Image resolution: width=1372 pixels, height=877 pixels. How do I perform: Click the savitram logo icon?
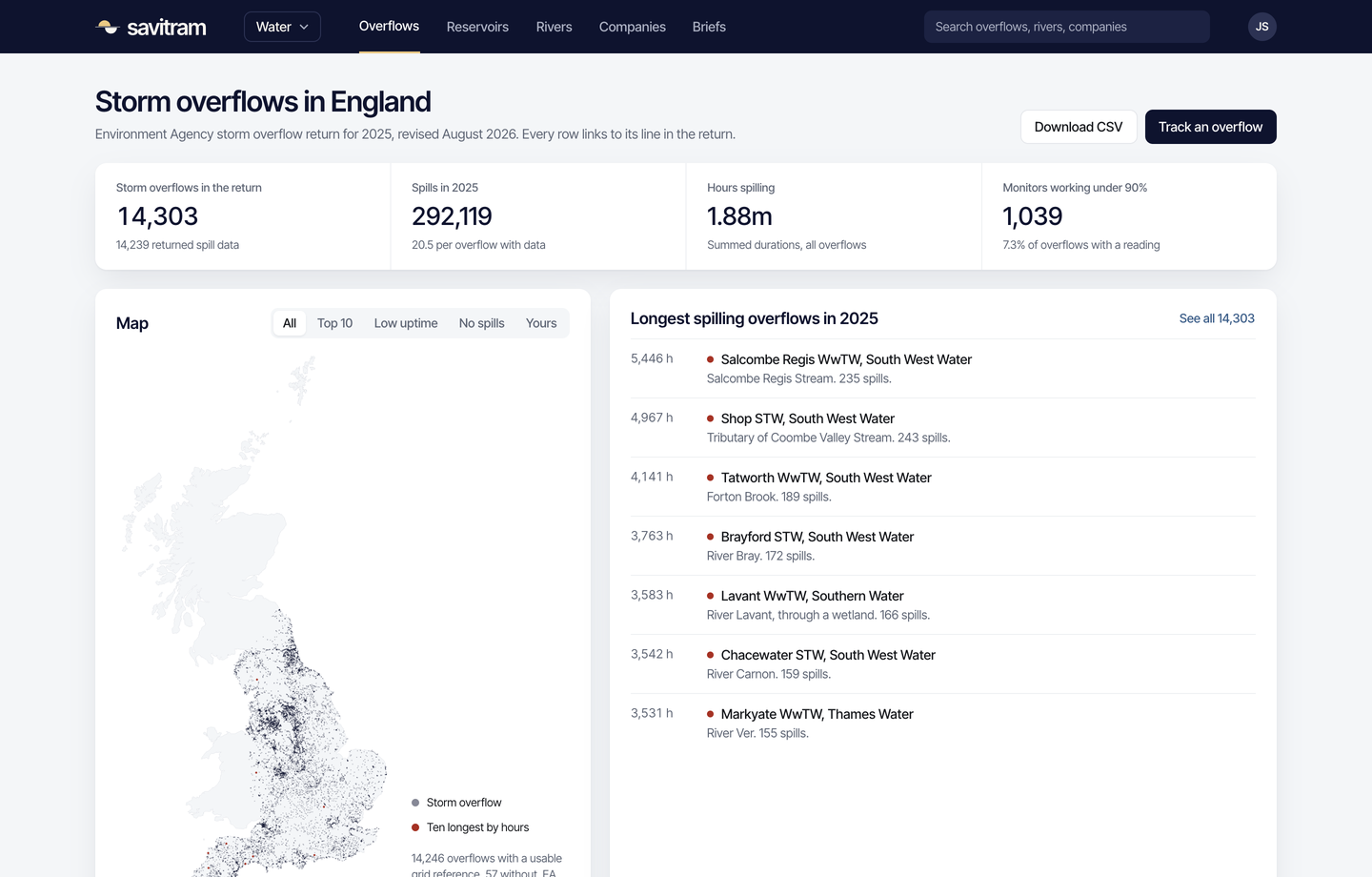(107, 27)
